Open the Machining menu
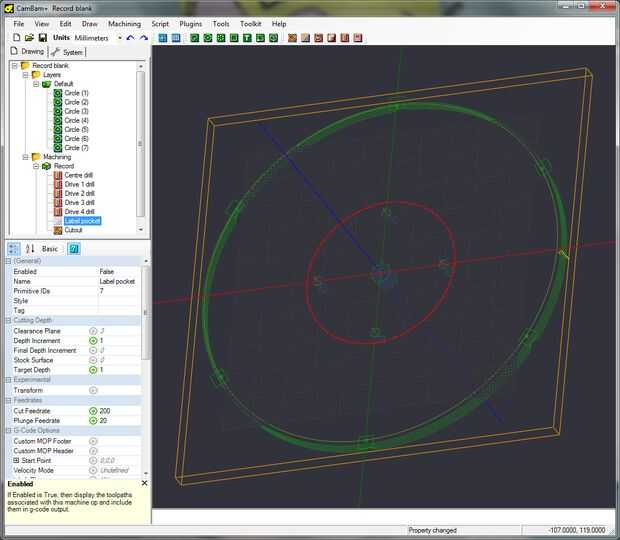Viewport: 620px width, 540px height. click(x=124, y=23)
